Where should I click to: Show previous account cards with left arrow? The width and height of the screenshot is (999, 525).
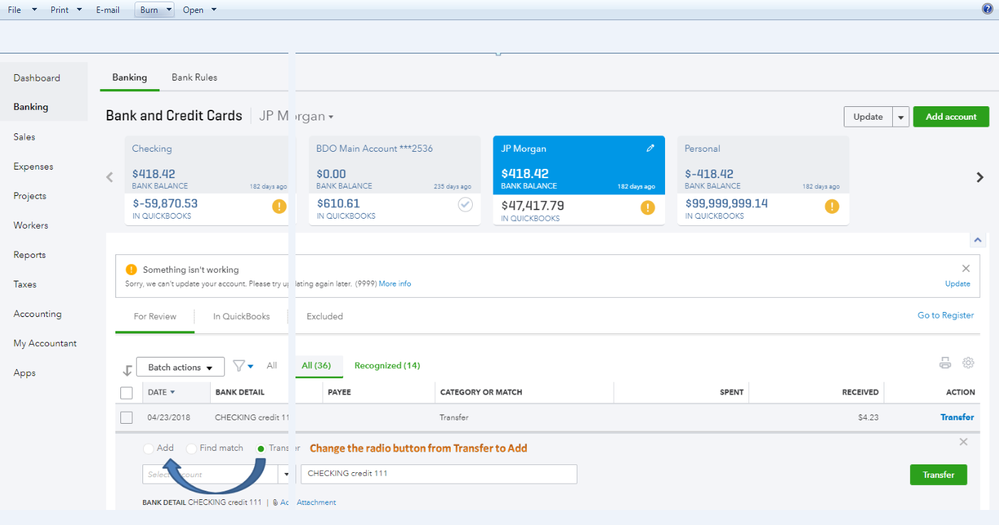pos(110,177)
